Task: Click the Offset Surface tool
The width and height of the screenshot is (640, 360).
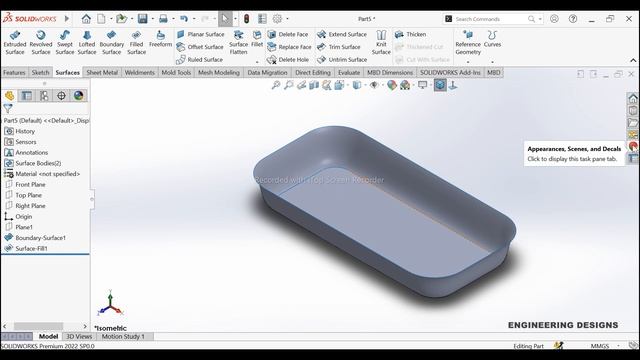Action: coord(200,47)
